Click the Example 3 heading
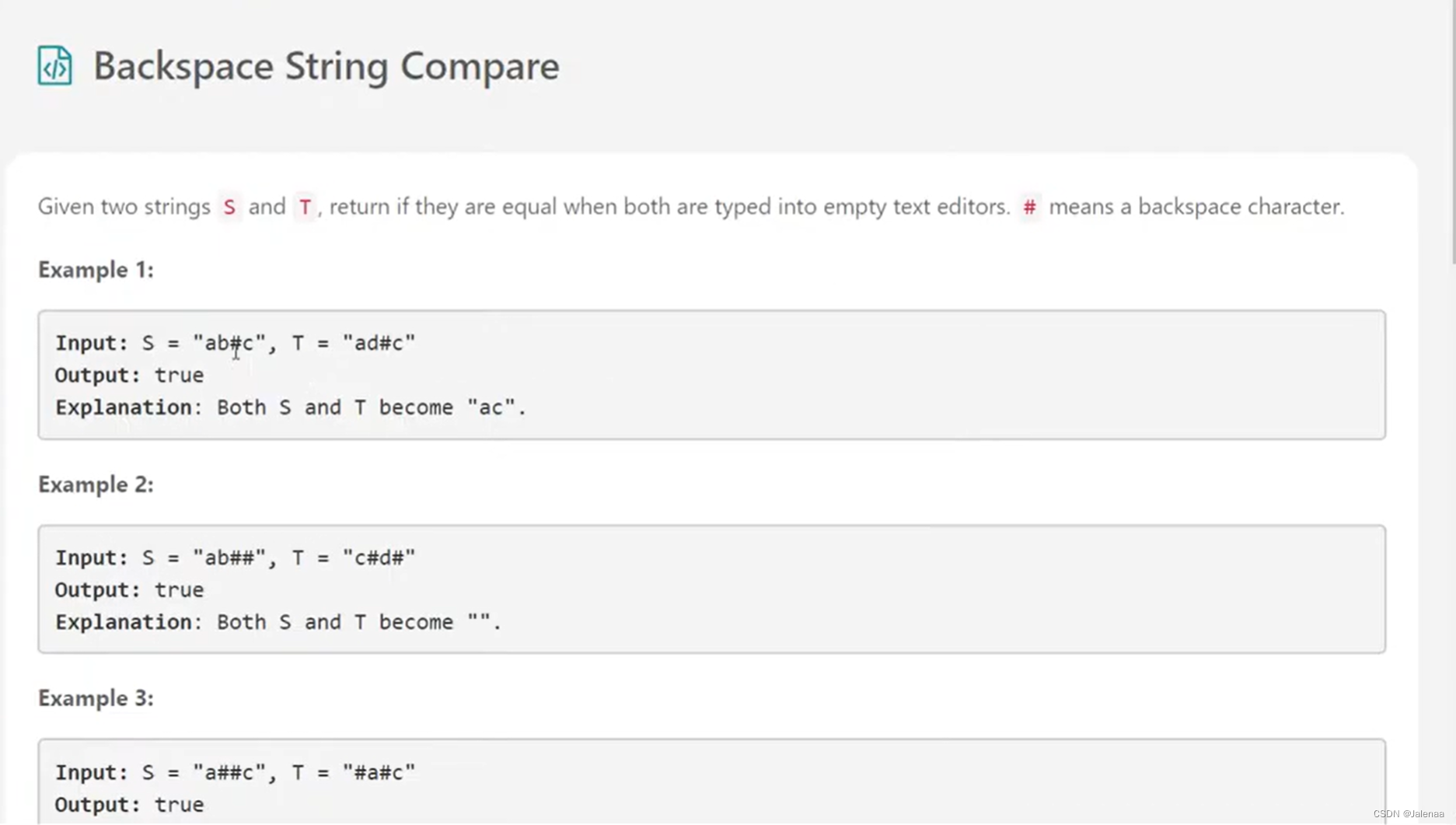The width and height of the screenshot is (1456, 825). 96,698
